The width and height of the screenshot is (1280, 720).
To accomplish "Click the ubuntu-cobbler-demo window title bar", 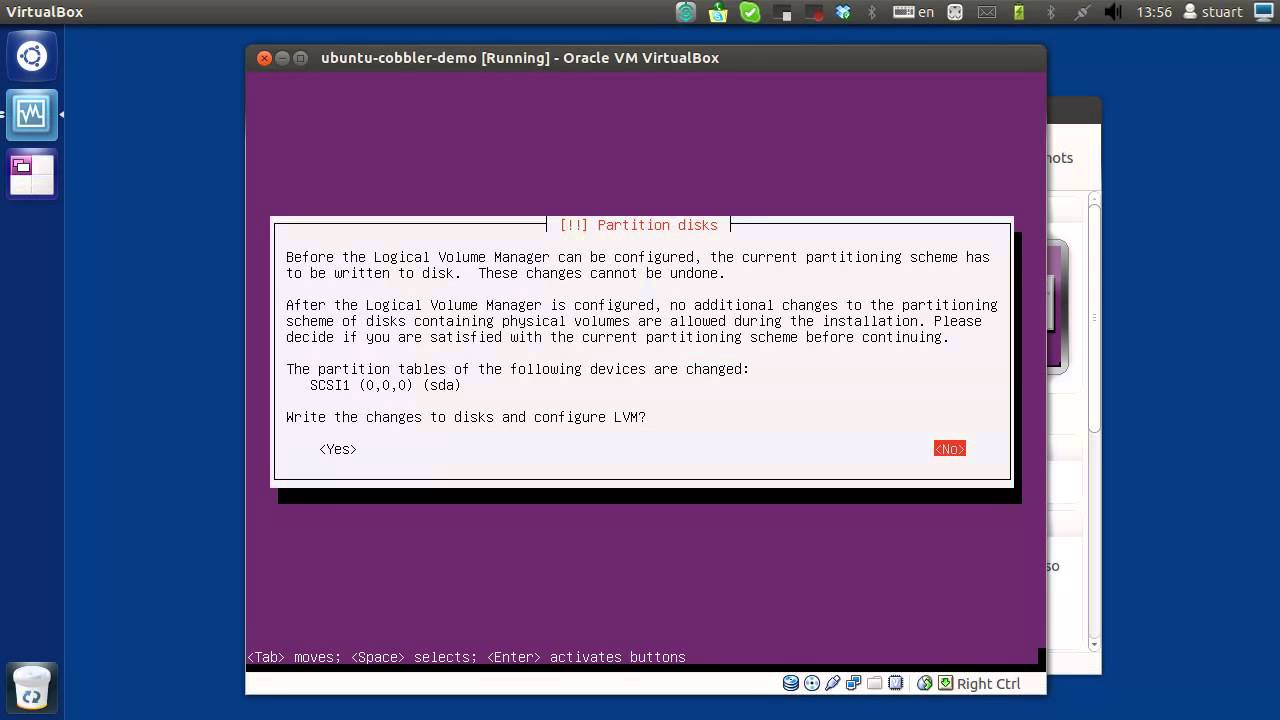I will tap(646, 58).
